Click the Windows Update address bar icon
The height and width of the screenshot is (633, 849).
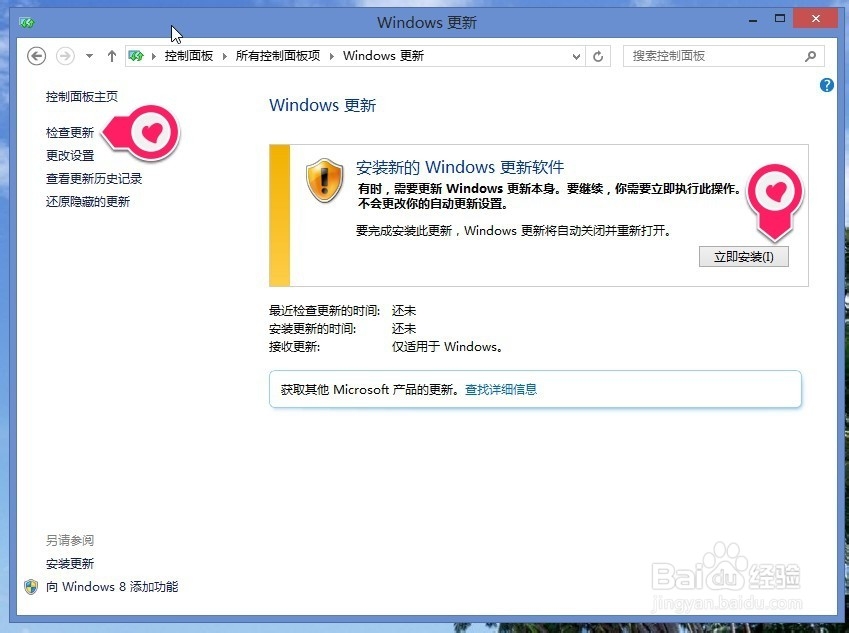[x=136, y=56]
